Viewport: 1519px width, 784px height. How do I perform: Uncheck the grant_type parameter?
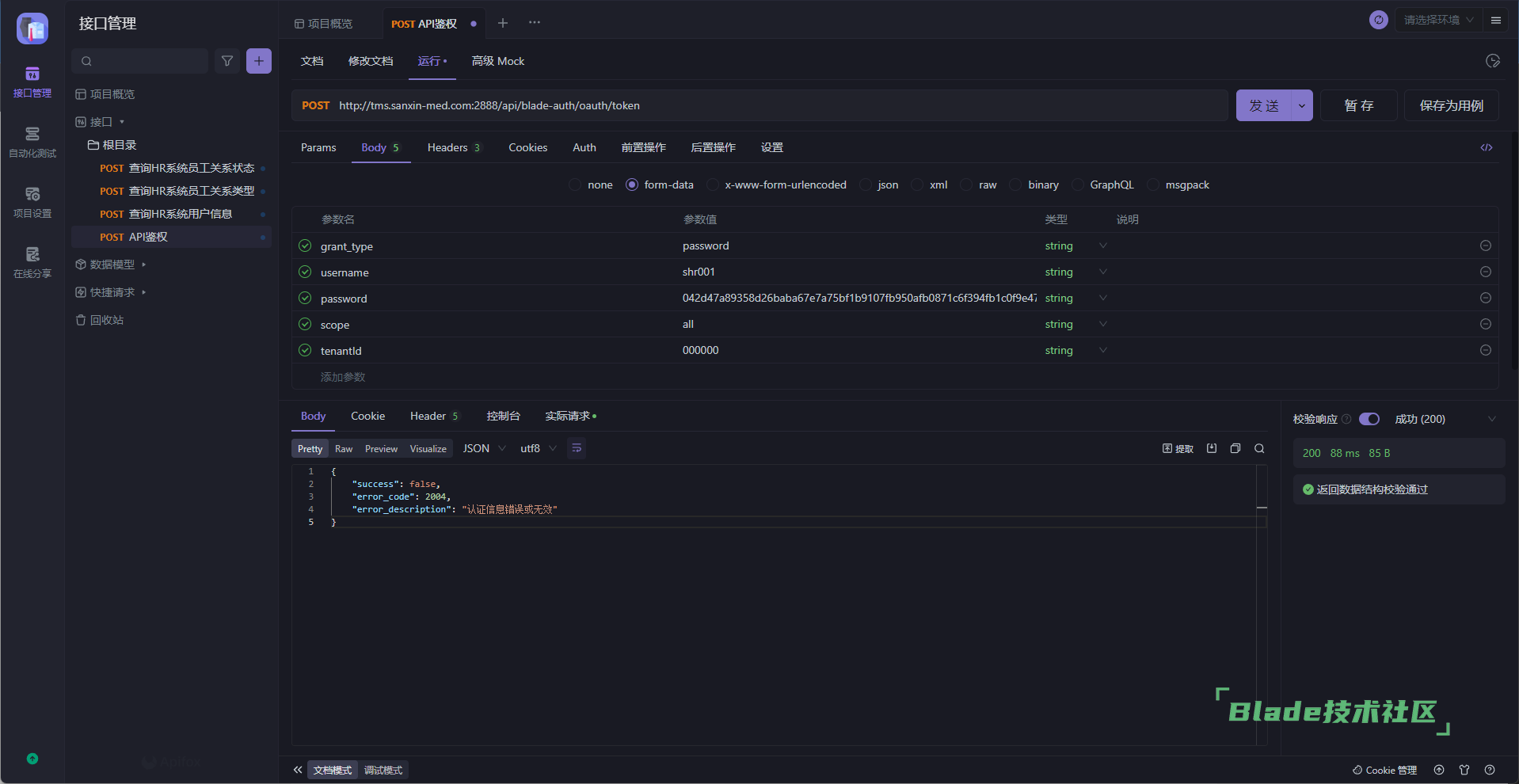tap(305, 245)
